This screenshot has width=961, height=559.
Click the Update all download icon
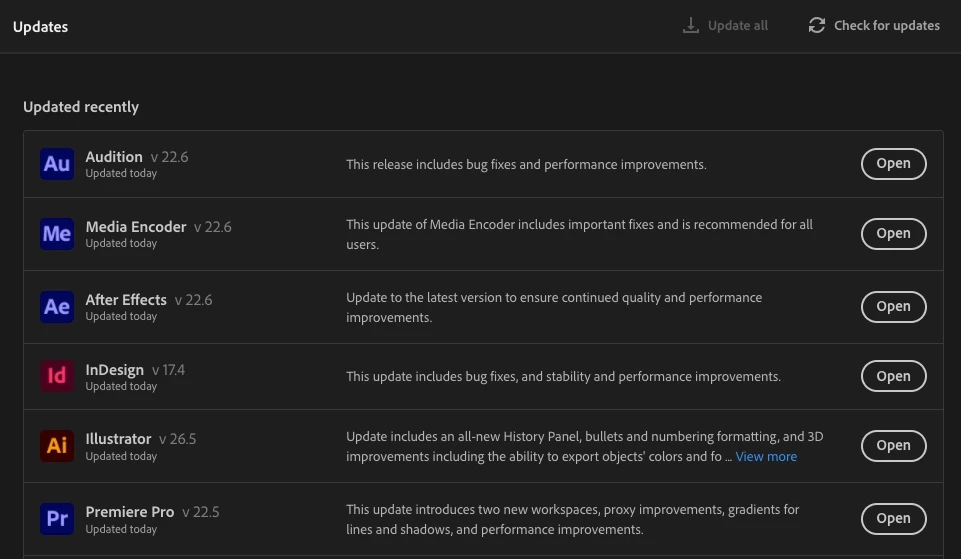(x=690, y=26)
